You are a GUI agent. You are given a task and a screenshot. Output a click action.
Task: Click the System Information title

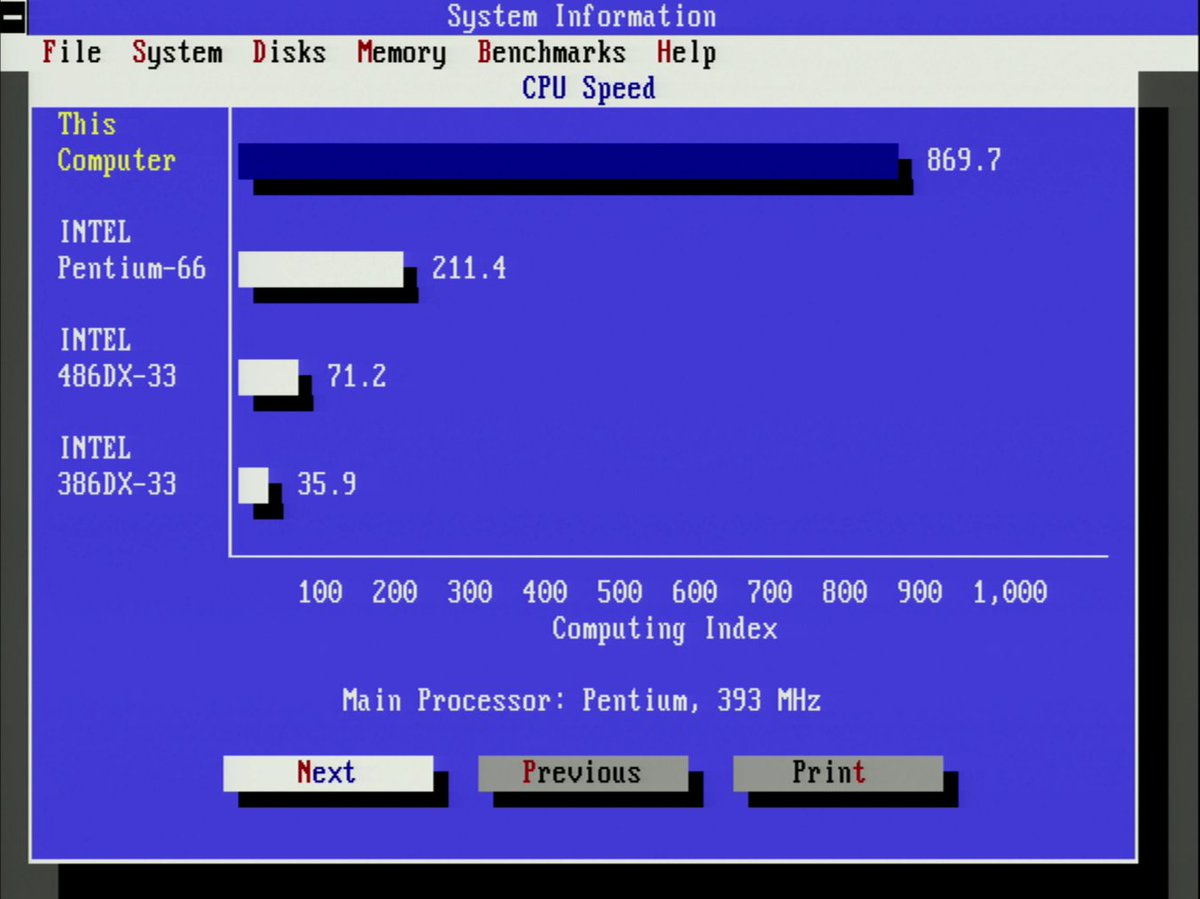click(582, 17)
